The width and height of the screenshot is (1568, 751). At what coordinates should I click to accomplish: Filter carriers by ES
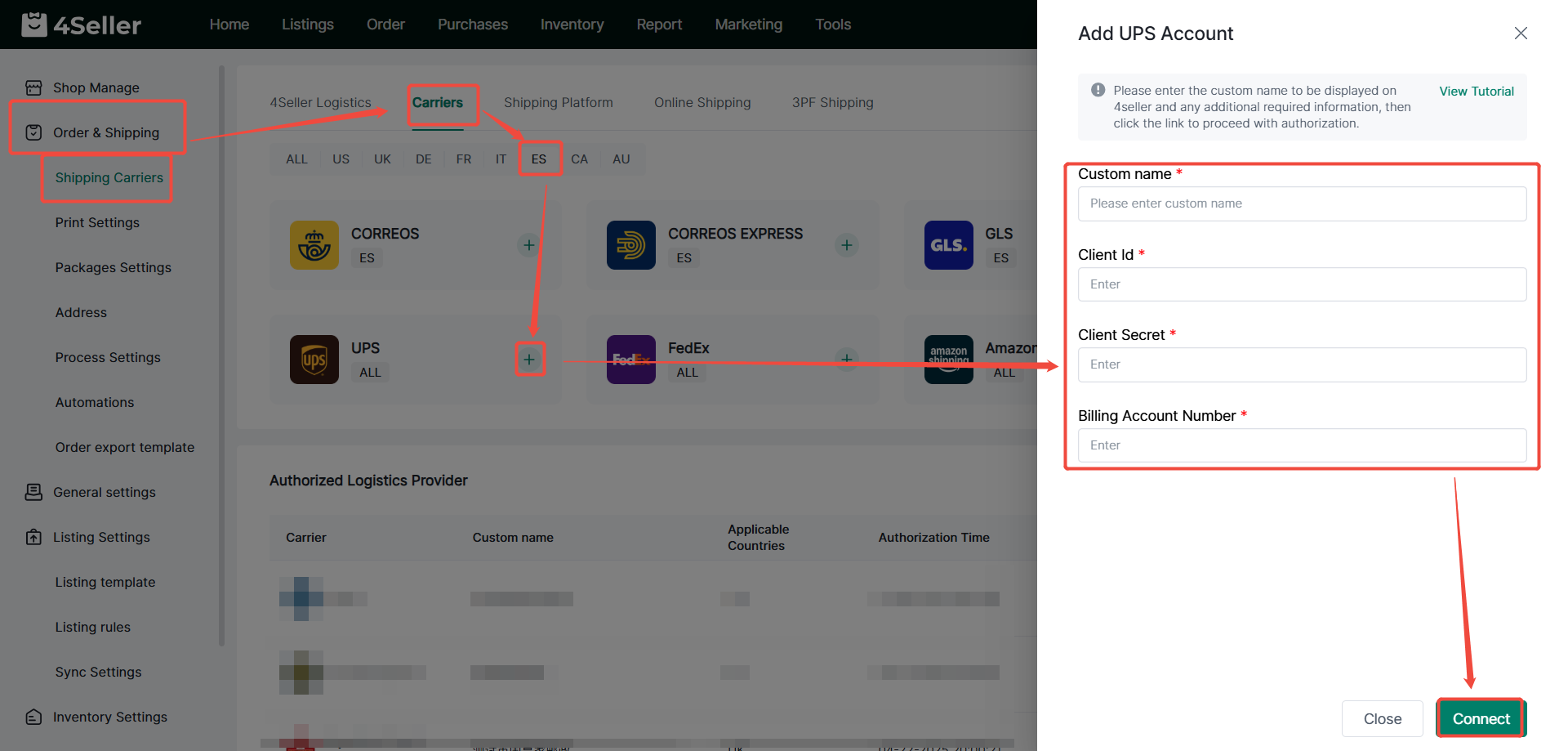539,159
